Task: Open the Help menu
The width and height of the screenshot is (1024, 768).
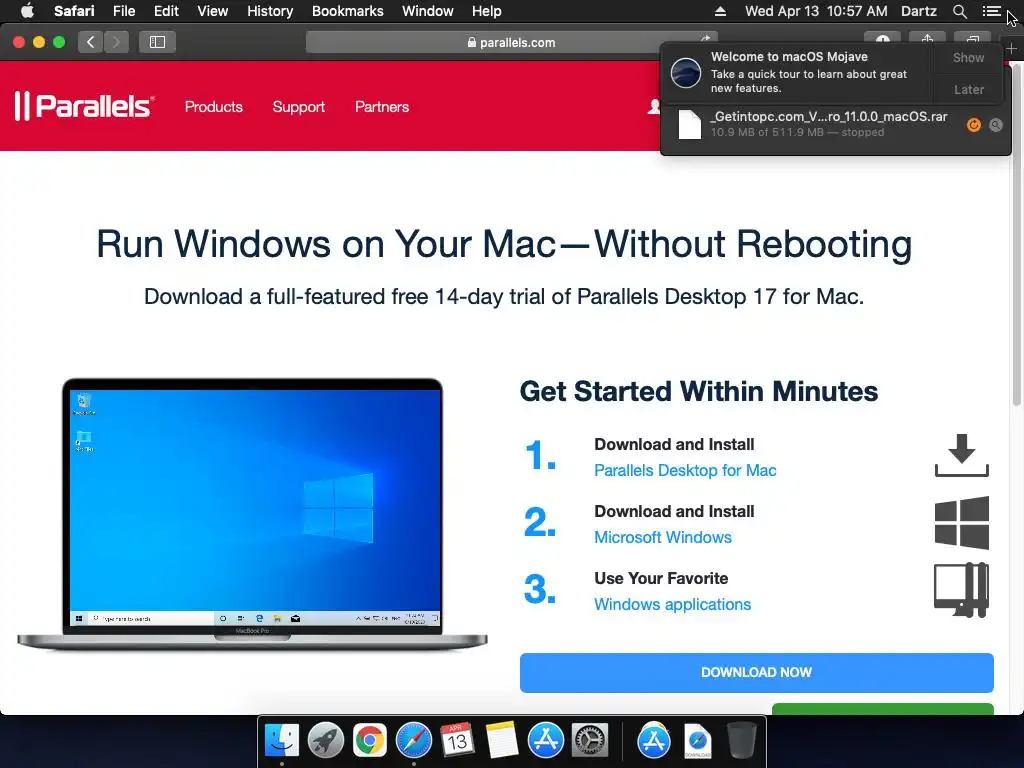Action: pos(487,11)
